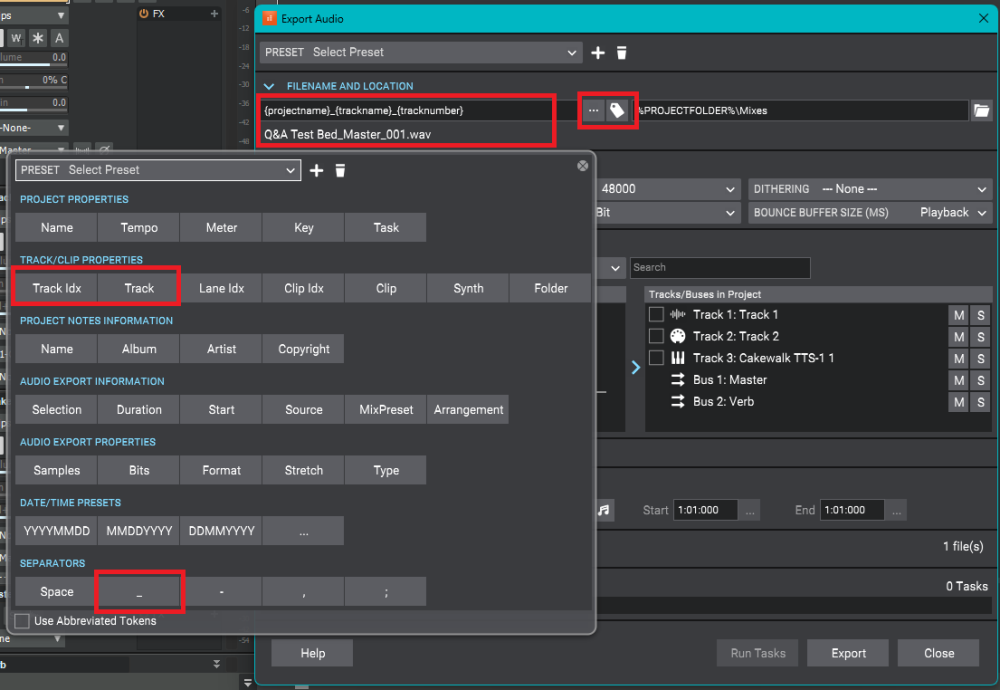
Task: Check the Track 1: Track 1 checkbox
Action: (x=656, y=314)
